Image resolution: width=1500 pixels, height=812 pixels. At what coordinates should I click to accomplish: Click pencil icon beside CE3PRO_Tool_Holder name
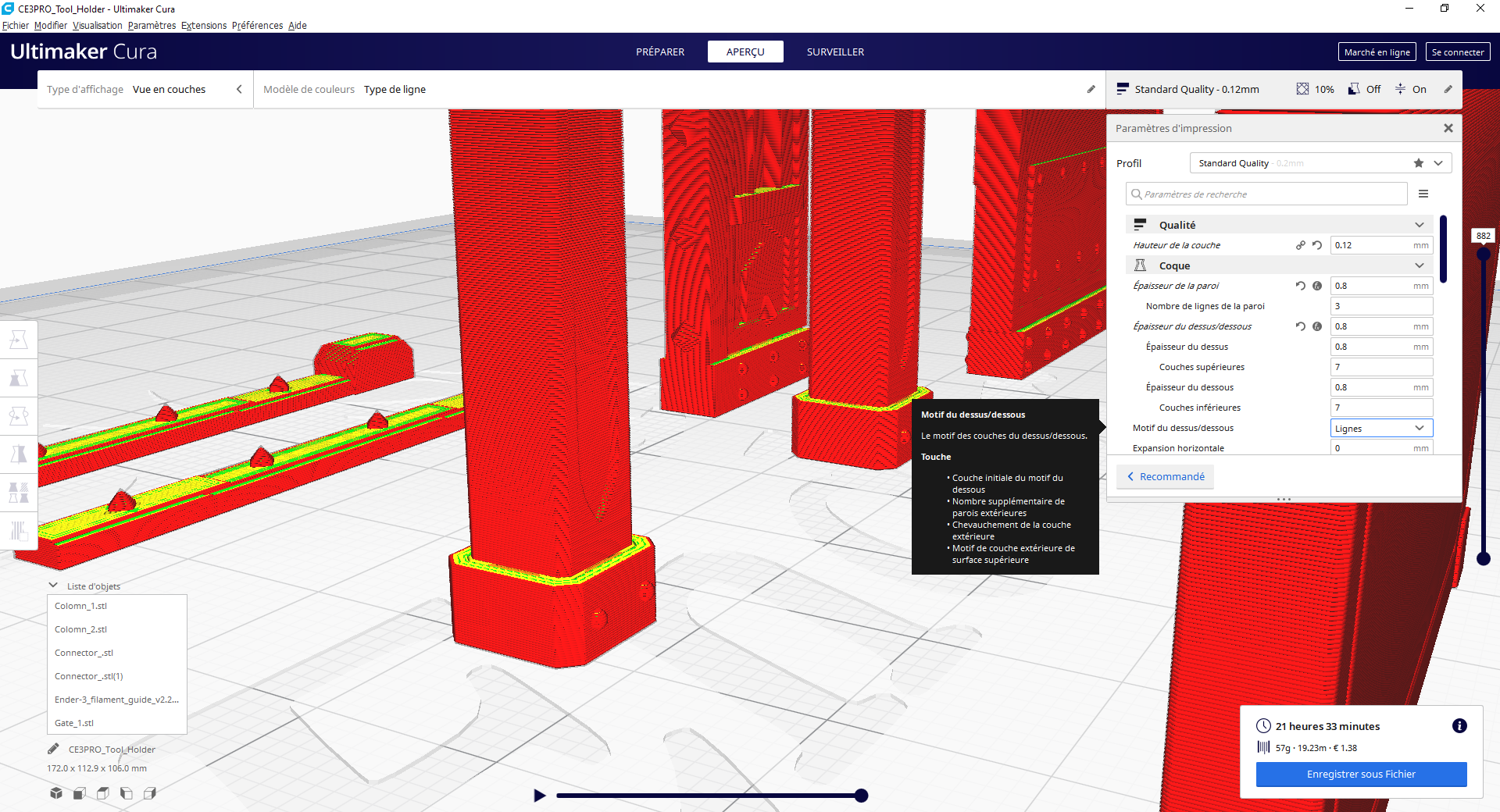tap(53, 749)
